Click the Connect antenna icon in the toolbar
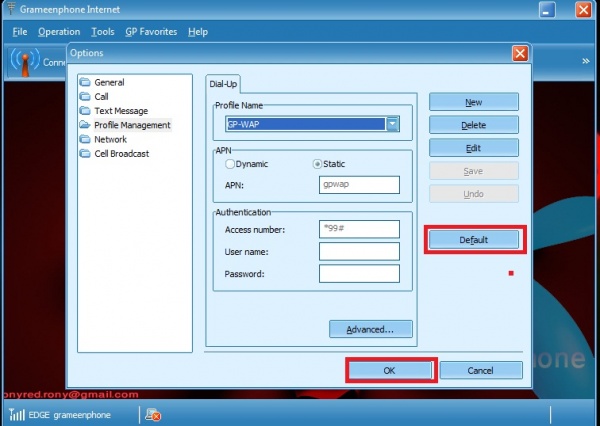This screenshot has height=426, width=600. coord(25,62)
